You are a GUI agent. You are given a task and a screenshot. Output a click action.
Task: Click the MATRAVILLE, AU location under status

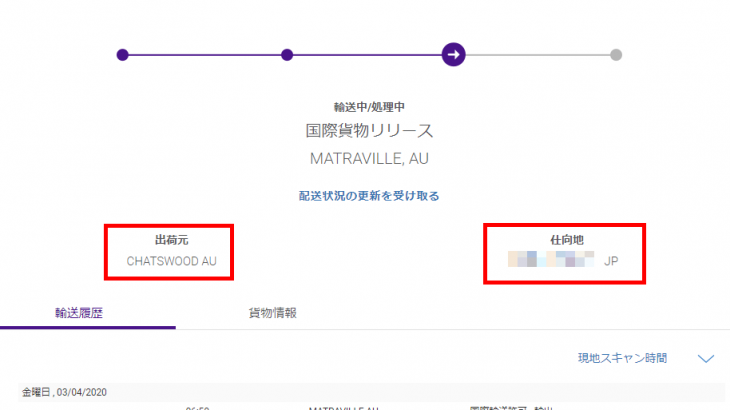click(x=369, y=158)
